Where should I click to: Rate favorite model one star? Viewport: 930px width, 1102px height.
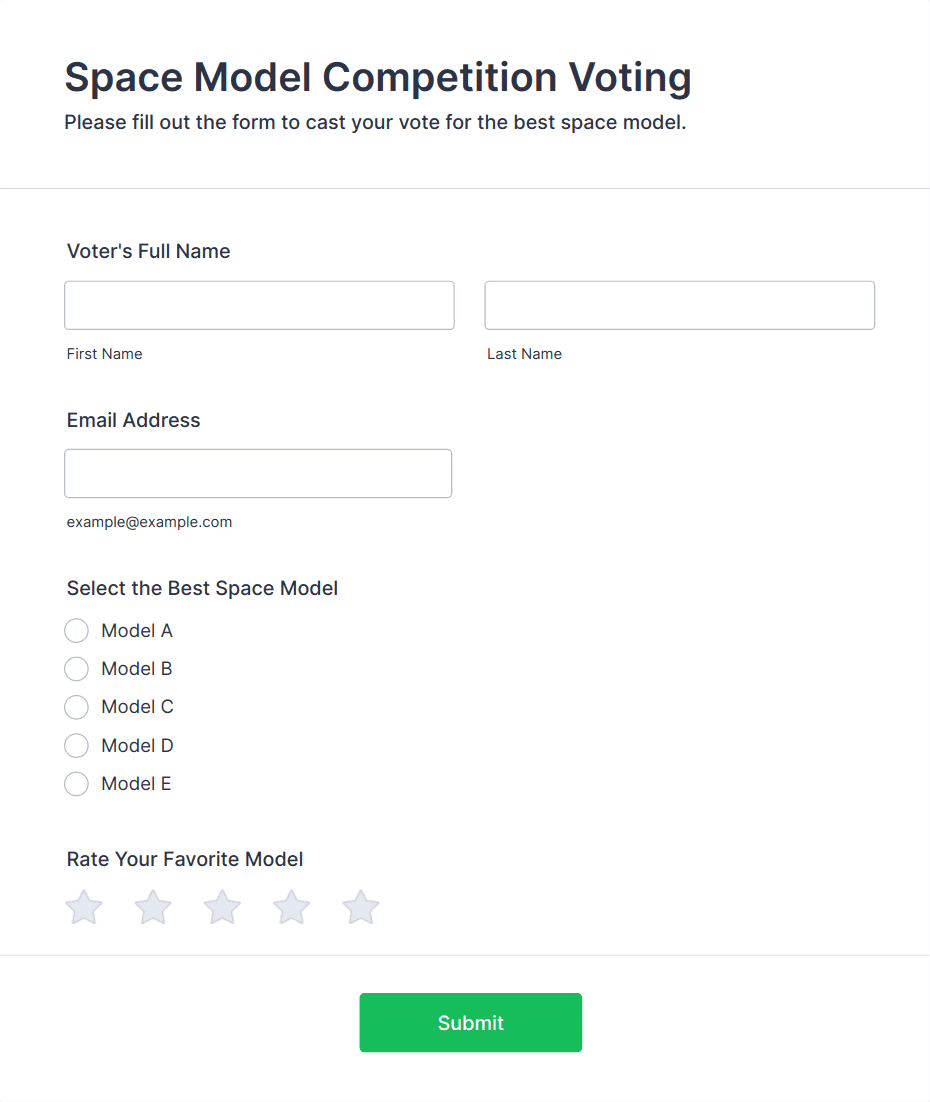(x=84, y=908)
